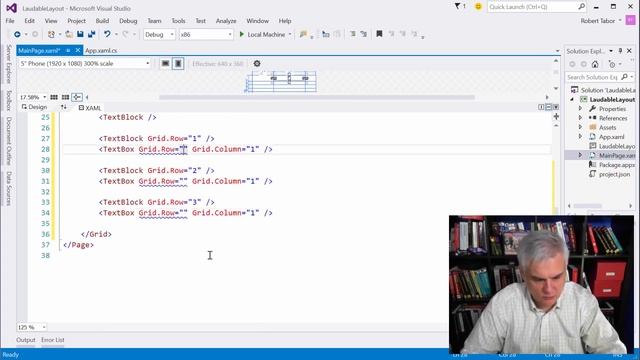Open the Edit menu
Viewport: 640px width, 360px height.
[x=29, y=21]
